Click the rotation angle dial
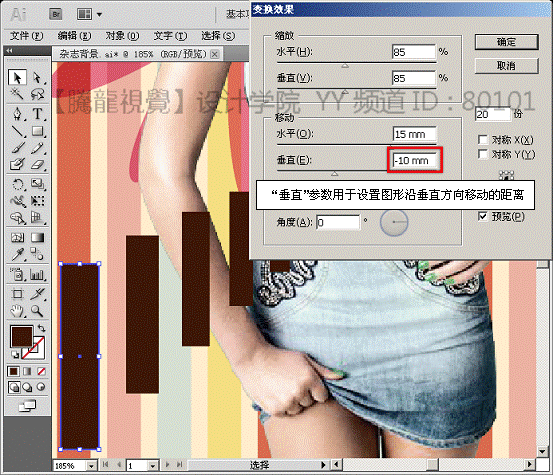The width and height of the screenshot is (553, 475). click(x=394, y=222)
